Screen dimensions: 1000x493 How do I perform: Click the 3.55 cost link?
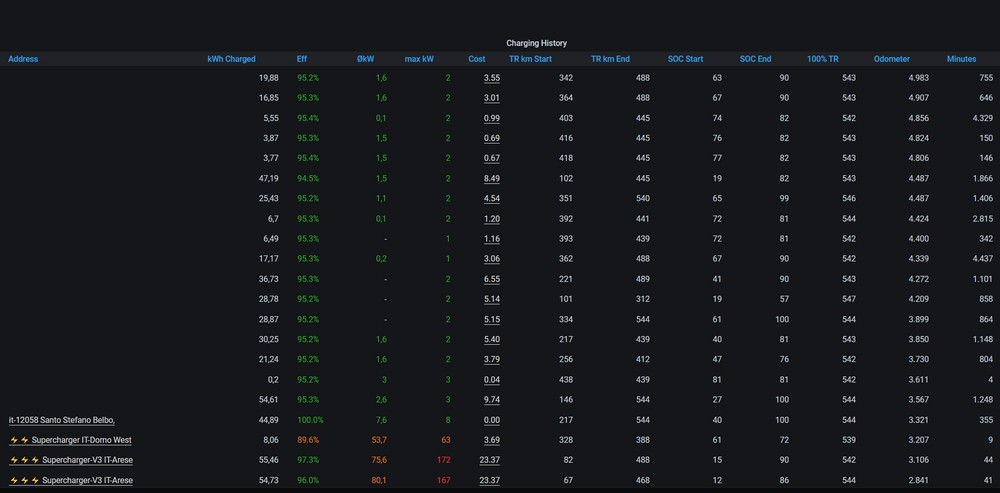tap(491, 78)
